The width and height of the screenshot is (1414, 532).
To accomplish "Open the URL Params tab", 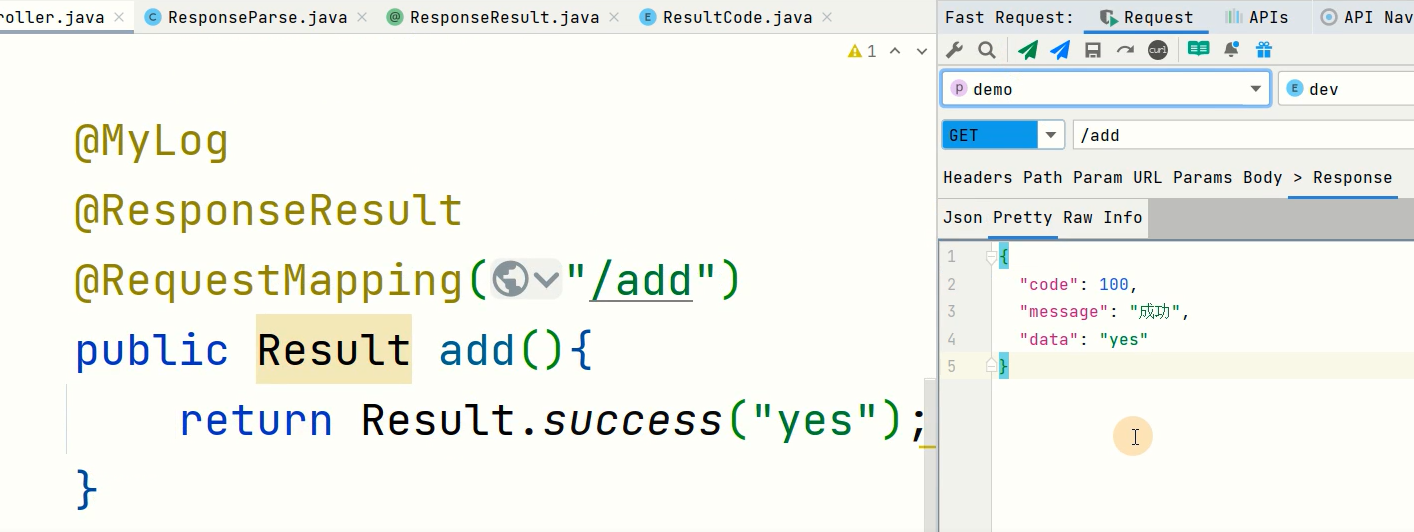I will (1182, 177).
